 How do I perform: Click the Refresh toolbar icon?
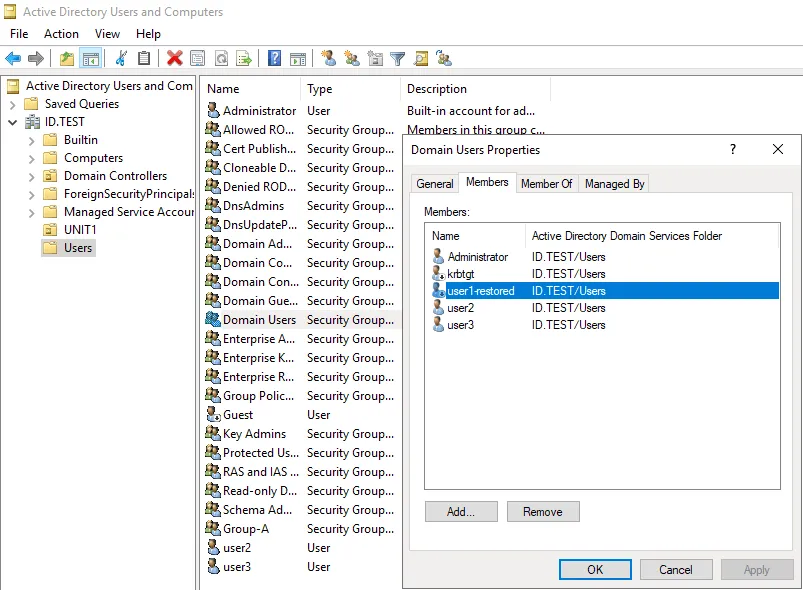[x=221, y=59]
